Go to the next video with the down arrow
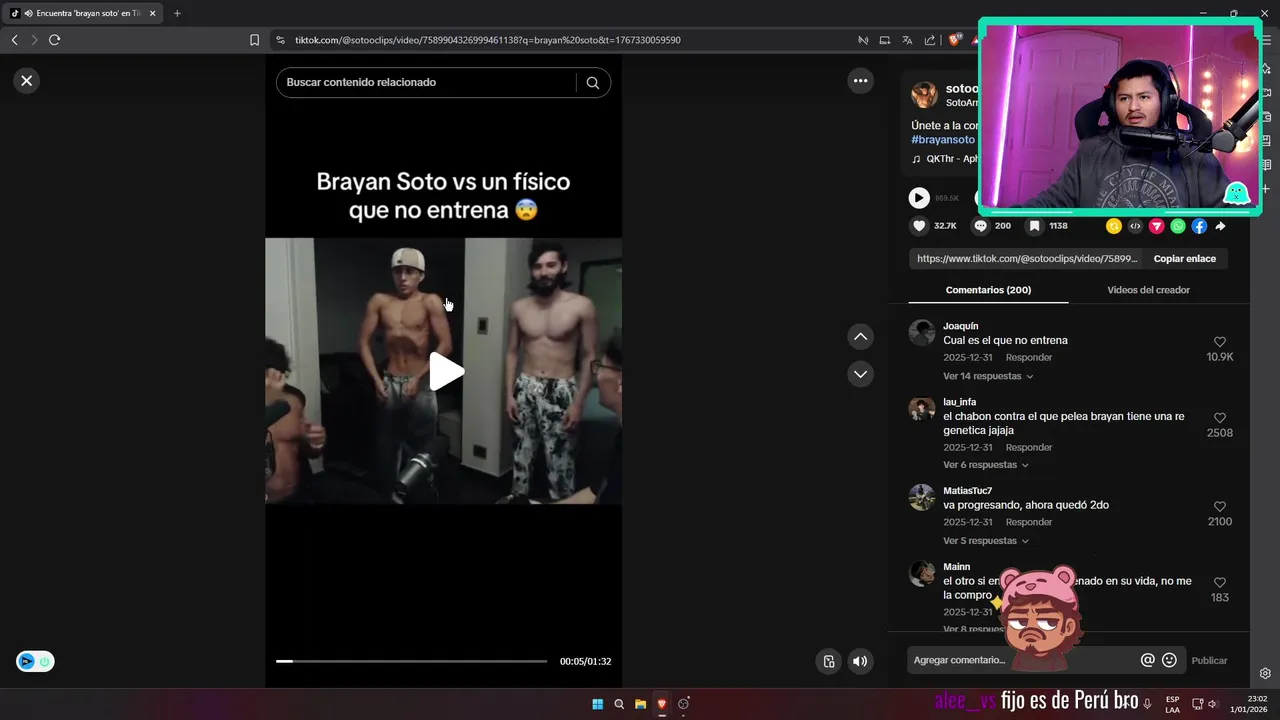This screenshot has height=720, width=1280. pos(860,374)
